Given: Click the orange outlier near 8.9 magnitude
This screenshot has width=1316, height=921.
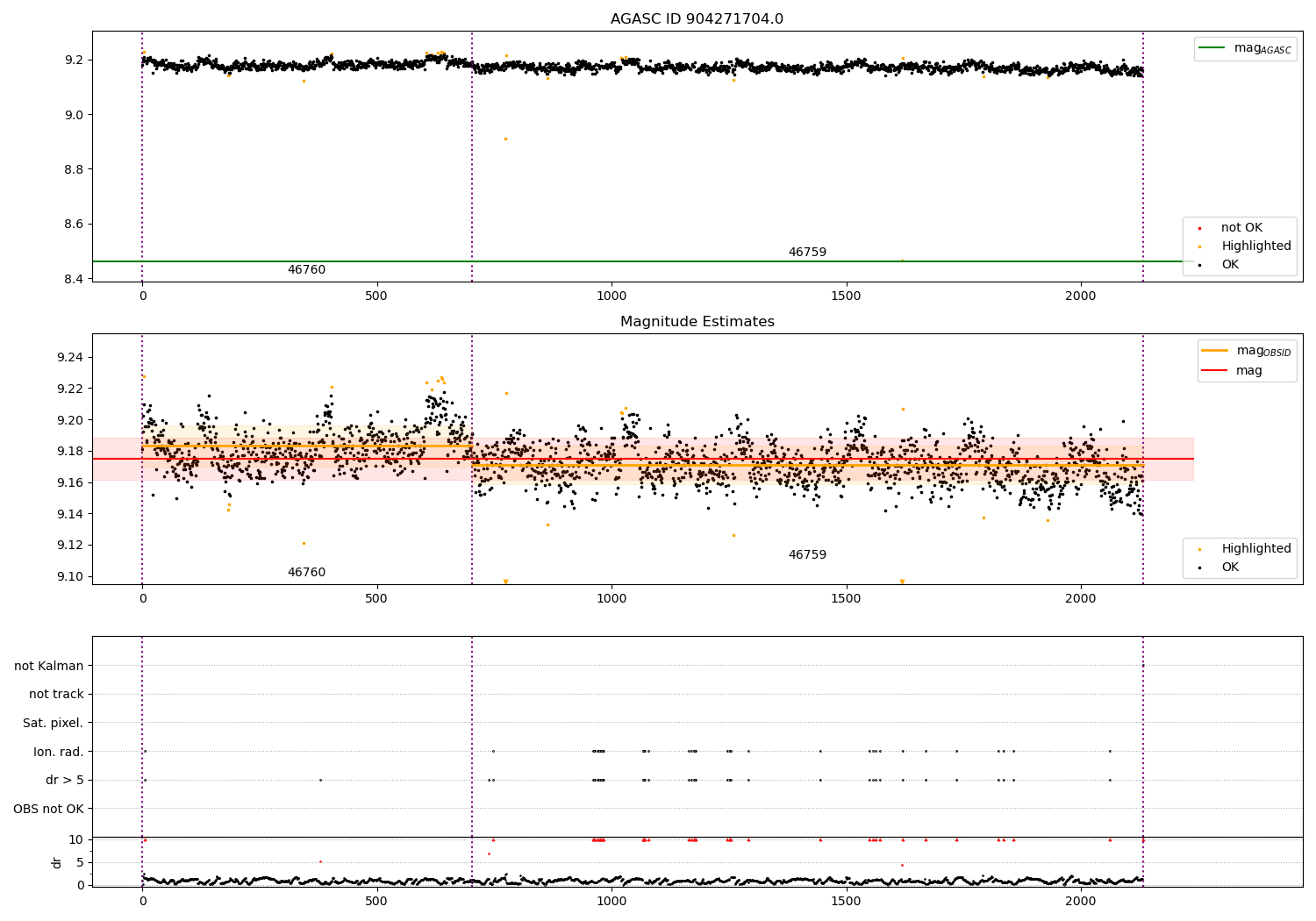Looking at the screenshot, I should click(505, 139).
